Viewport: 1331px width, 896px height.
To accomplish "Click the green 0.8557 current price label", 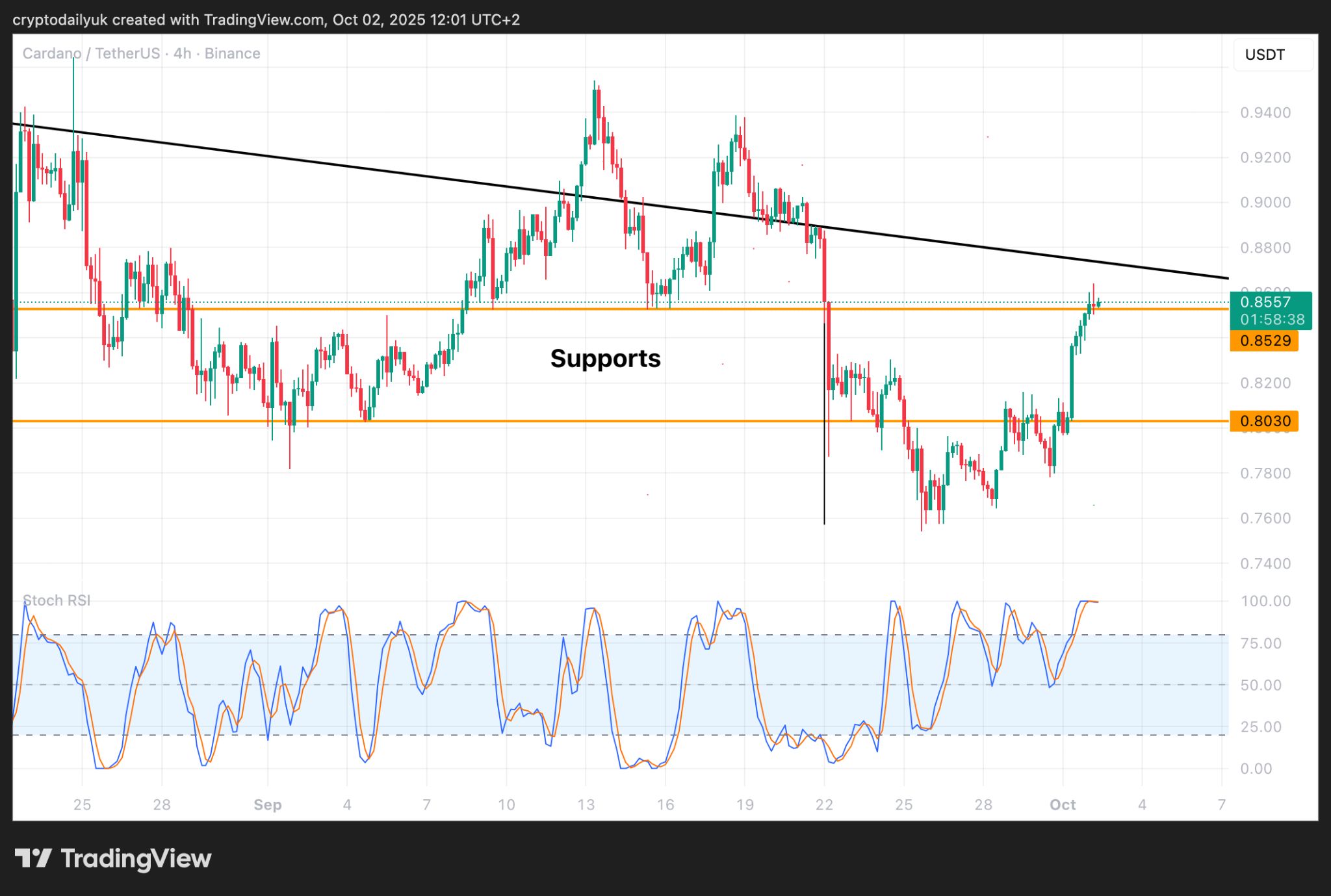I will [1265, 301].
